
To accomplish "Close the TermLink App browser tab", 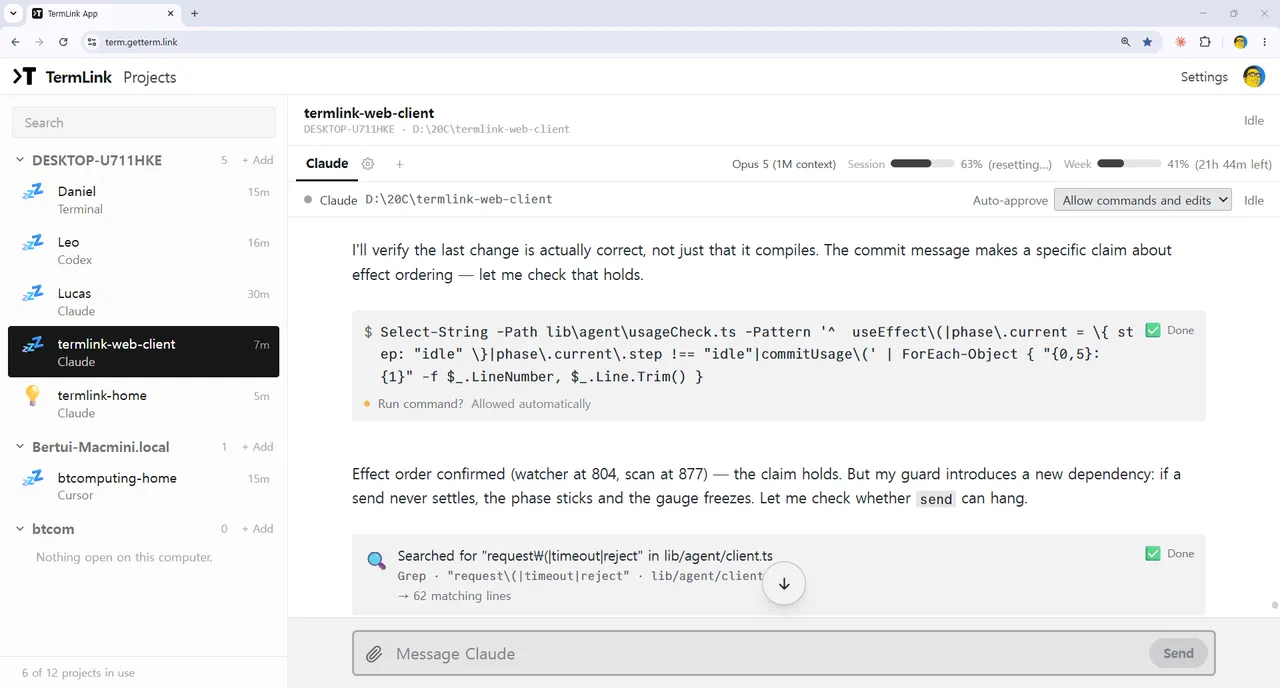I will pyautogui.click(x=169, y=14).
